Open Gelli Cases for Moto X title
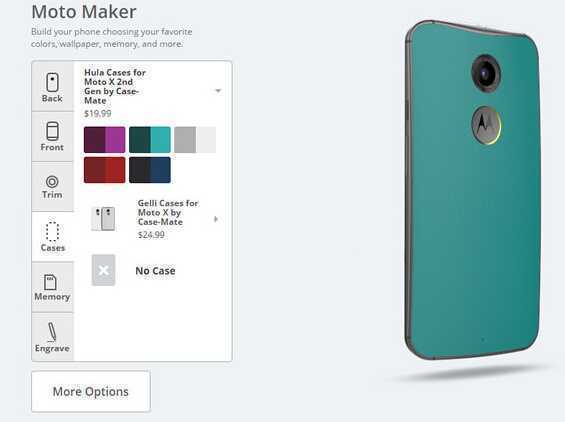The height and width of the screenshot is (422, 565). [x=168, y=213]
